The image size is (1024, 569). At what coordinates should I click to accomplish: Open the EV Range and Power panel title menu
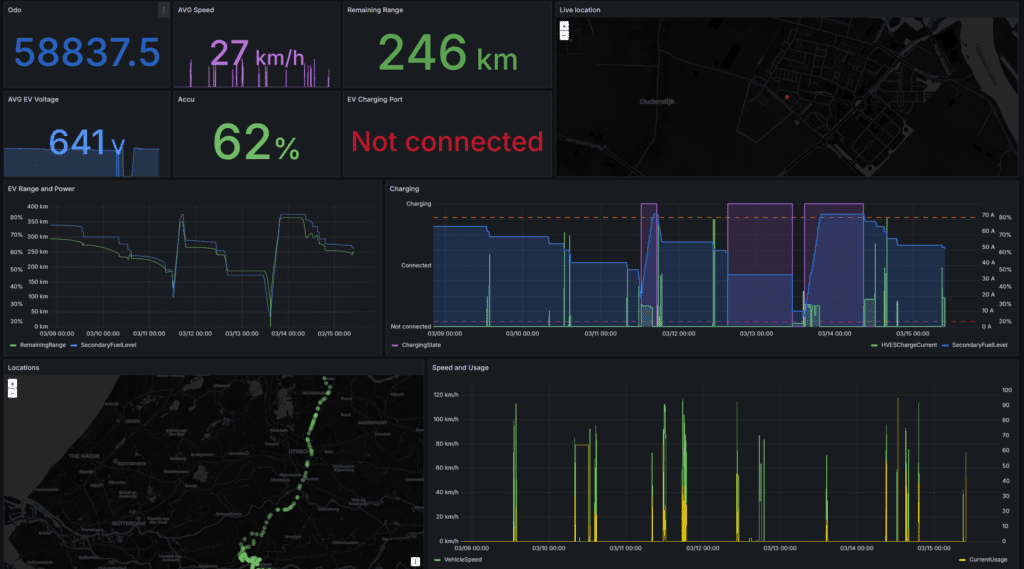(x=41, y=188)
